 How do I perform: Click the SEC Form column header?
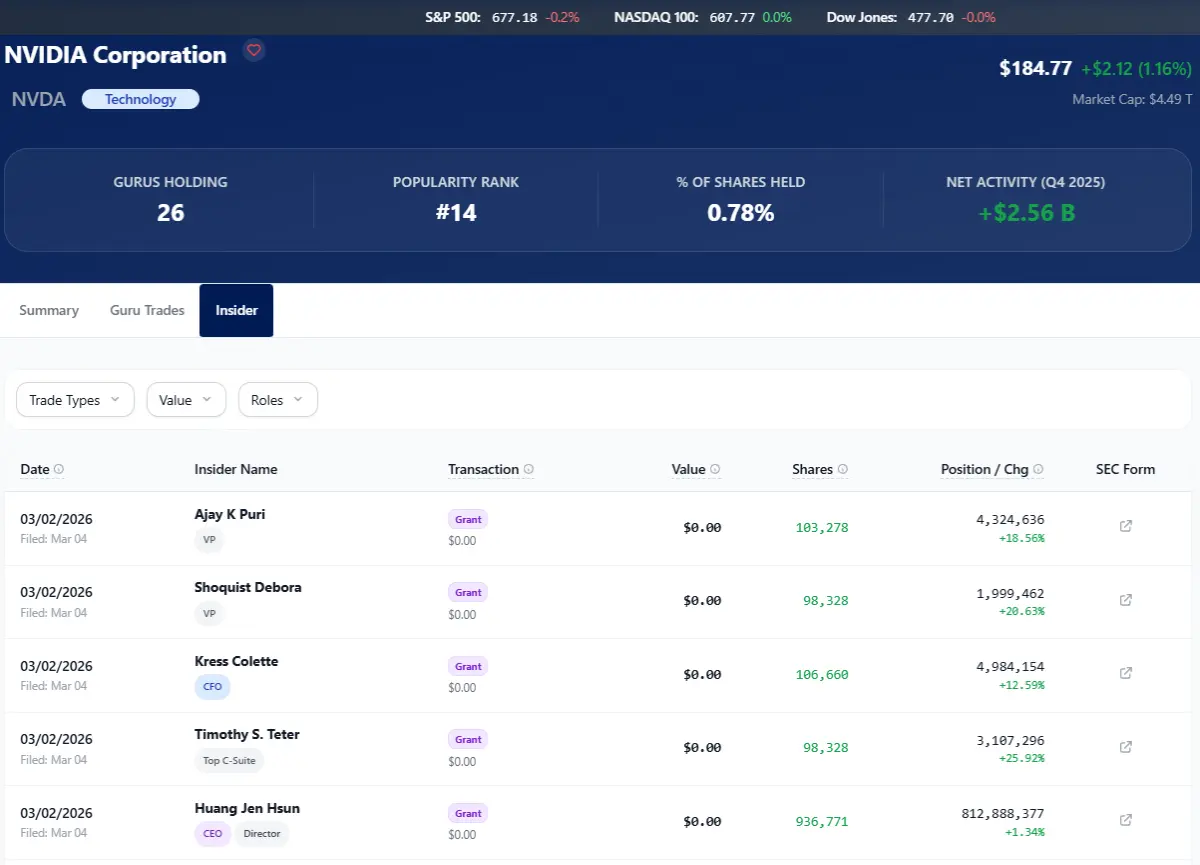click(1125, 469)
